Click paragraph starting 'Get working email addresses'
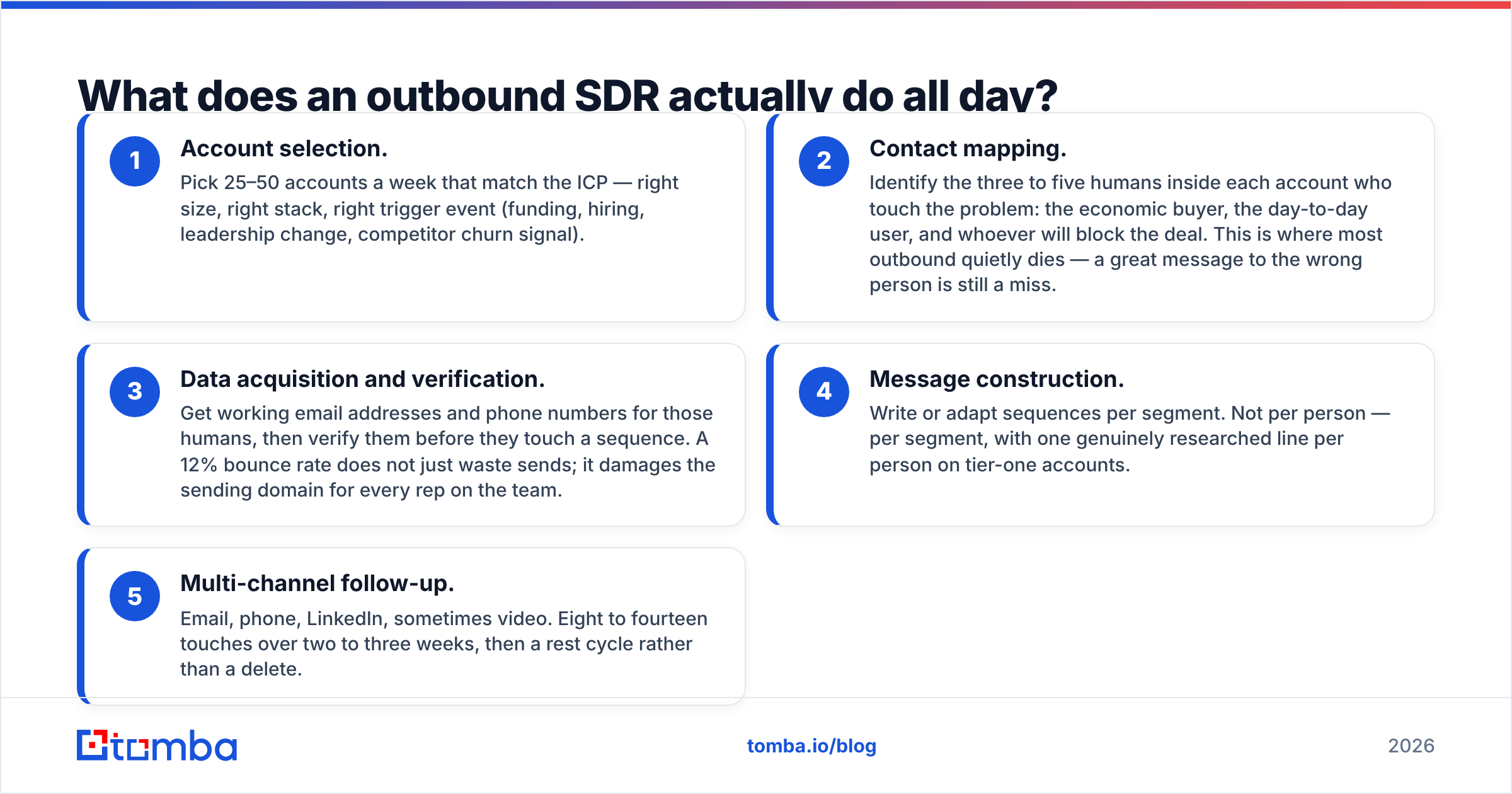Viewport: 1512px width, 794px height. click(448, 452)
